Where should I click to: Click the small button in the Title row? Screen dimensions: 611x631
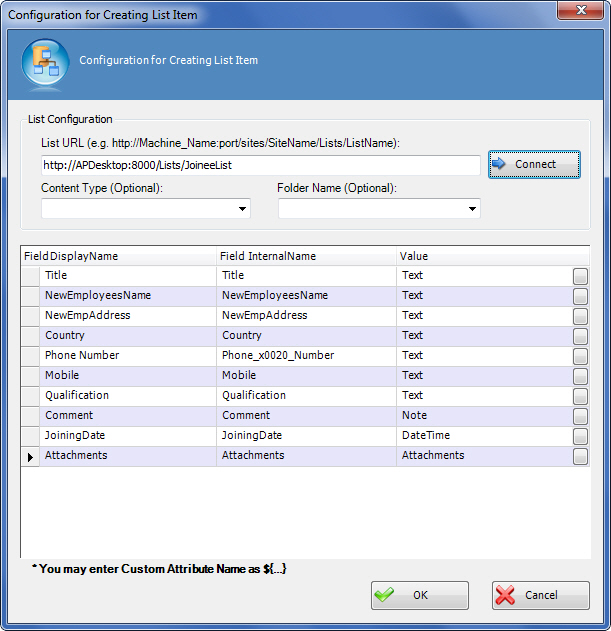(580, 276)
